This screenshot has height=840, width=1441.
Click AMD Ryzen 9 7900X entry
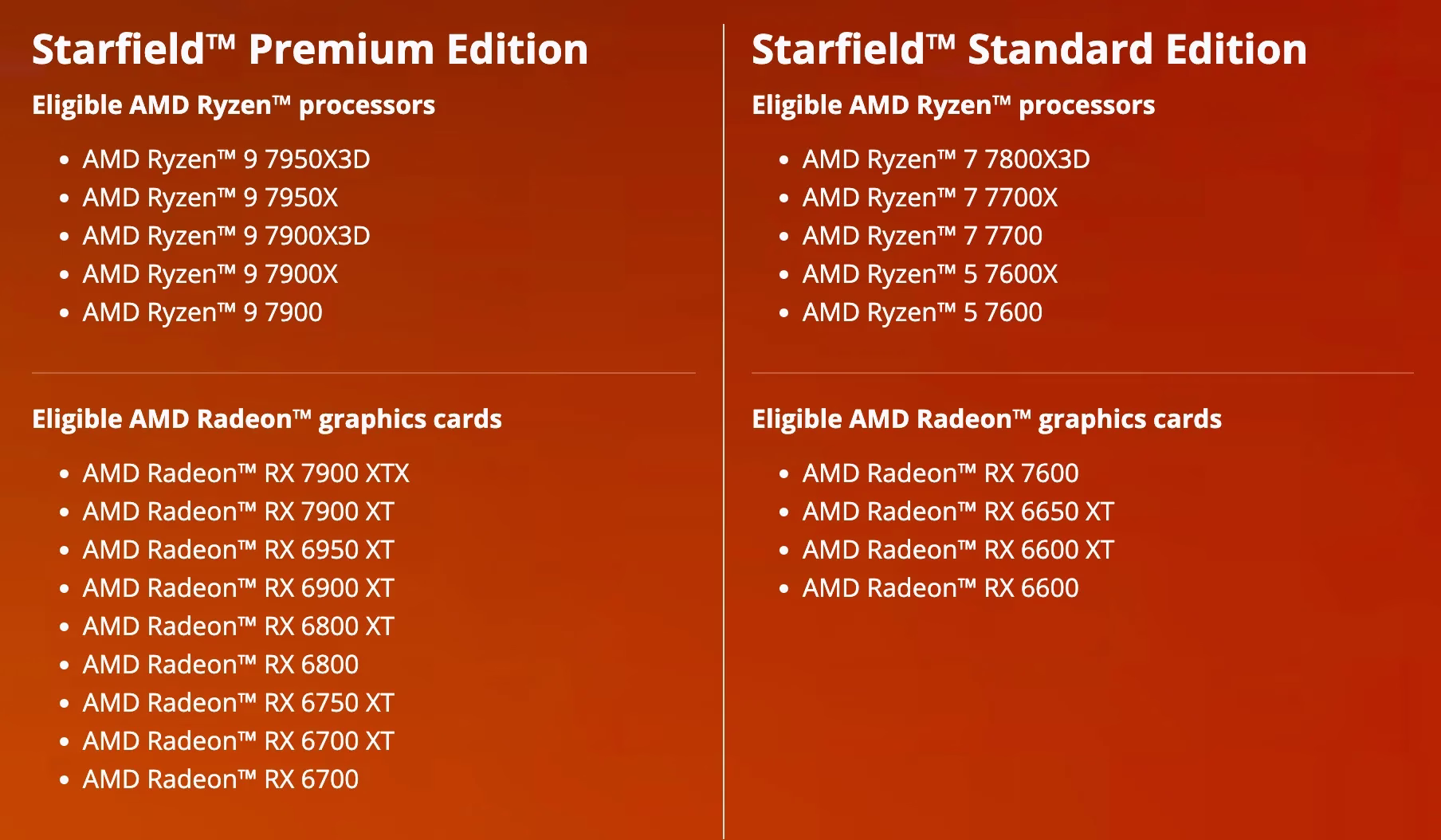(x=210, y=274)
